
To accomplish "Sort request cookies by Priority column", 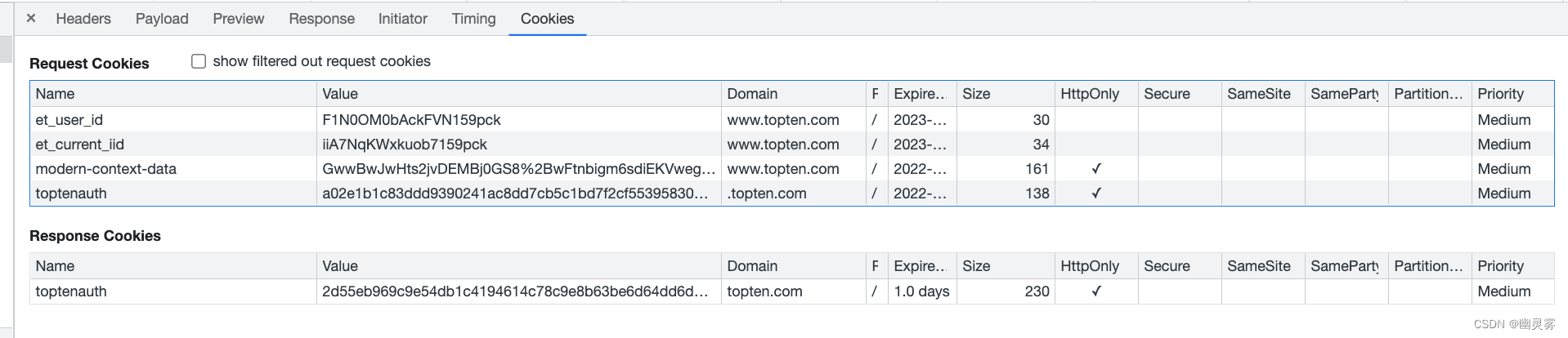I will click(1512, 94).
